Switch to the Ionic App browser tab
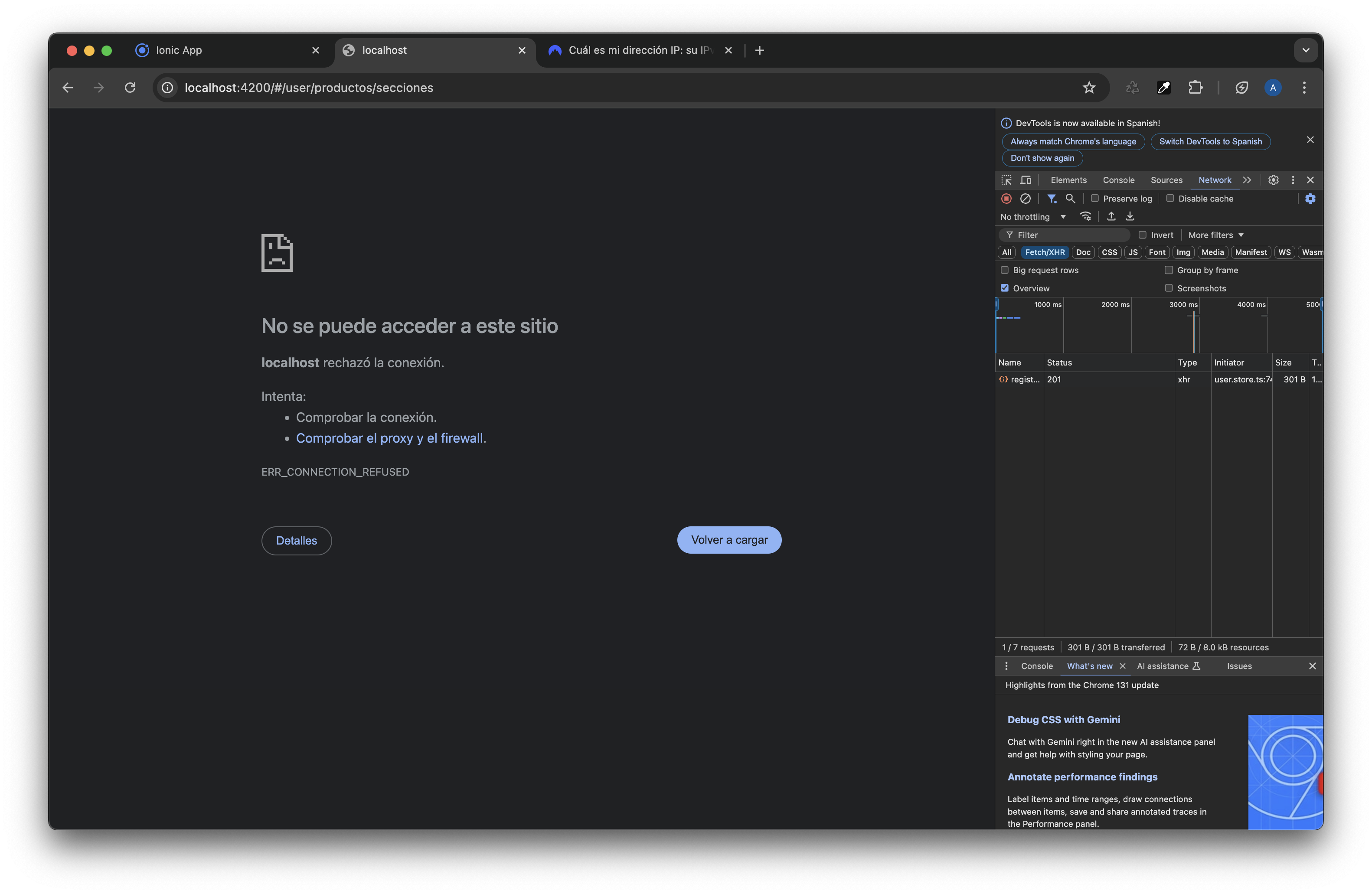 (x=179, y=50)
